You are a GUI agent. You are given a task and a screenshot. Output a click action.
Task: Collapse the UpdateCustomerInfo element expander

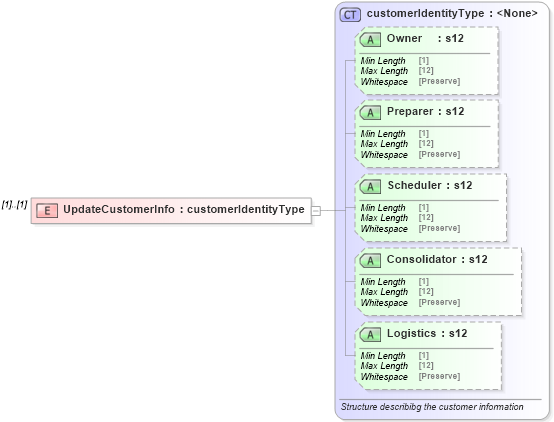[x=316, y=211]
